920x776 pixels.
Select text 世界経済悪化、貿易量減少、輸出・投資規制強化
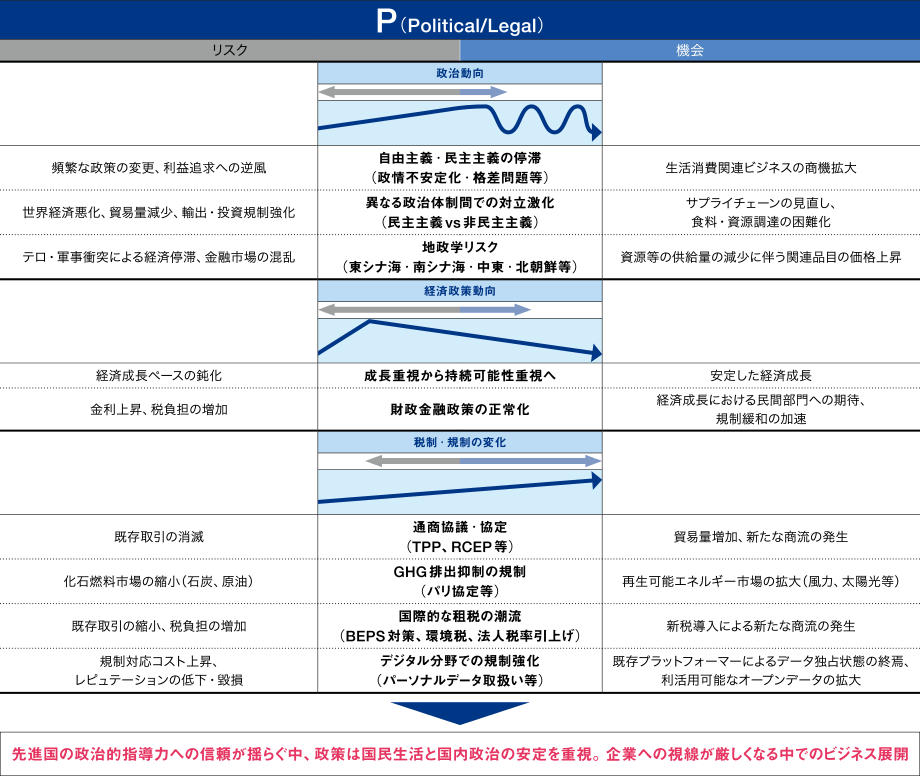coord(159,213)
